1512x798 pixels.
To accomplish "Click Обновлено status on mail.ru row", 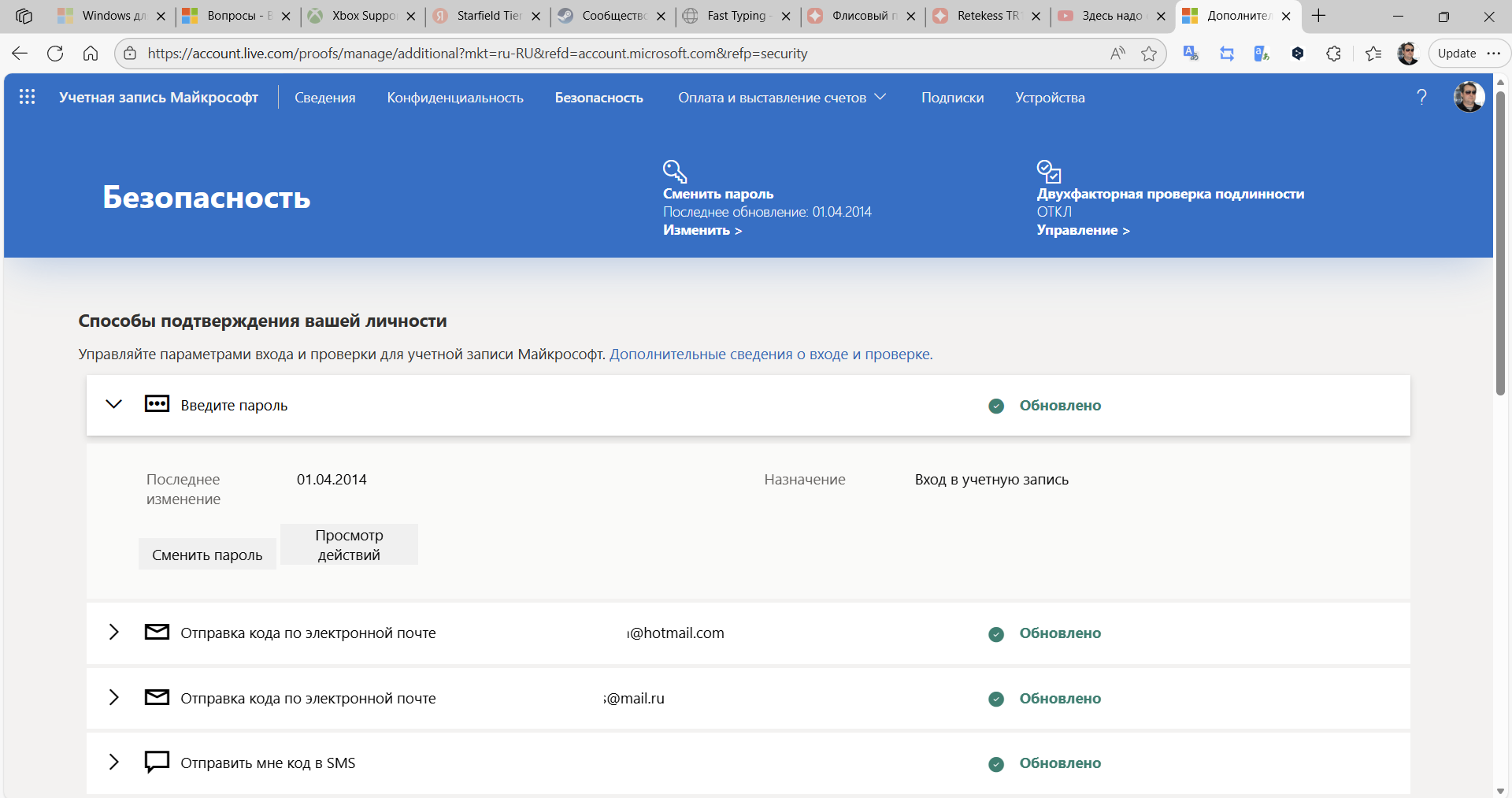I will point(1060,698).
